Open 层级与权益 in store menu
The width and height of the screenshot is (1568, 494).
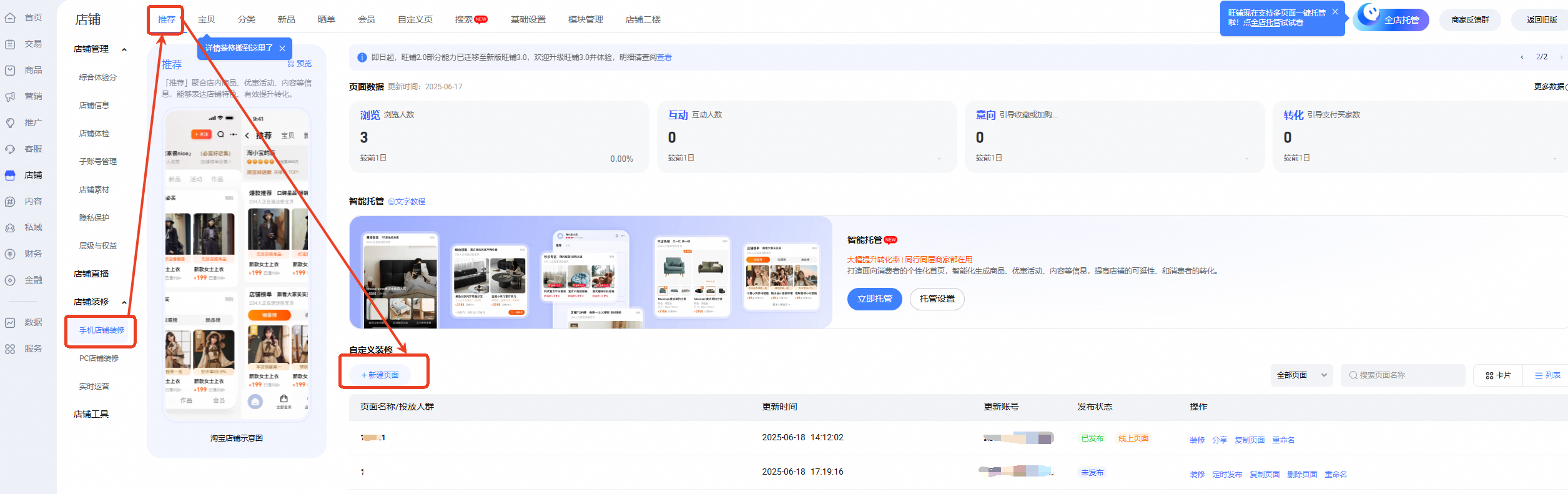pyautogui.click(x=98, y=246)
